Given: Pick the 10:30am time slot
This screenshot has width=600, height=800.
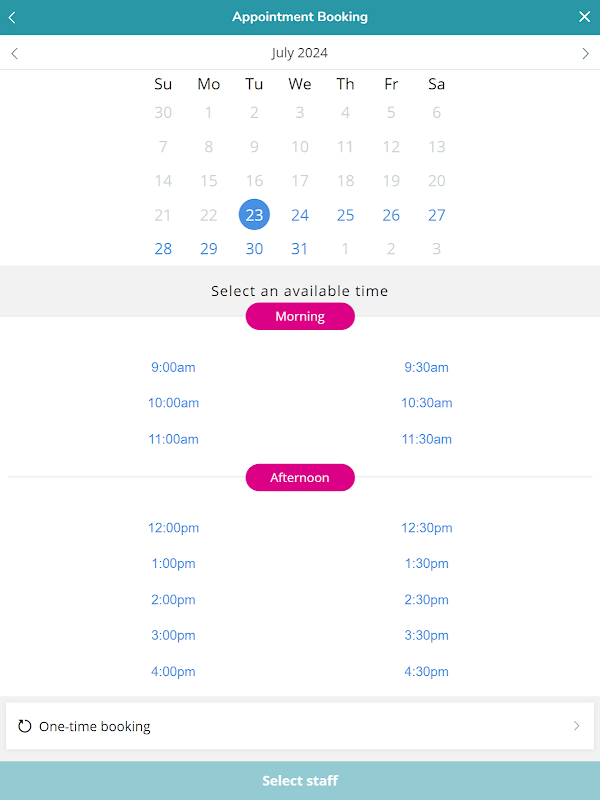Looking at the screenshot, I should (427, 403).
